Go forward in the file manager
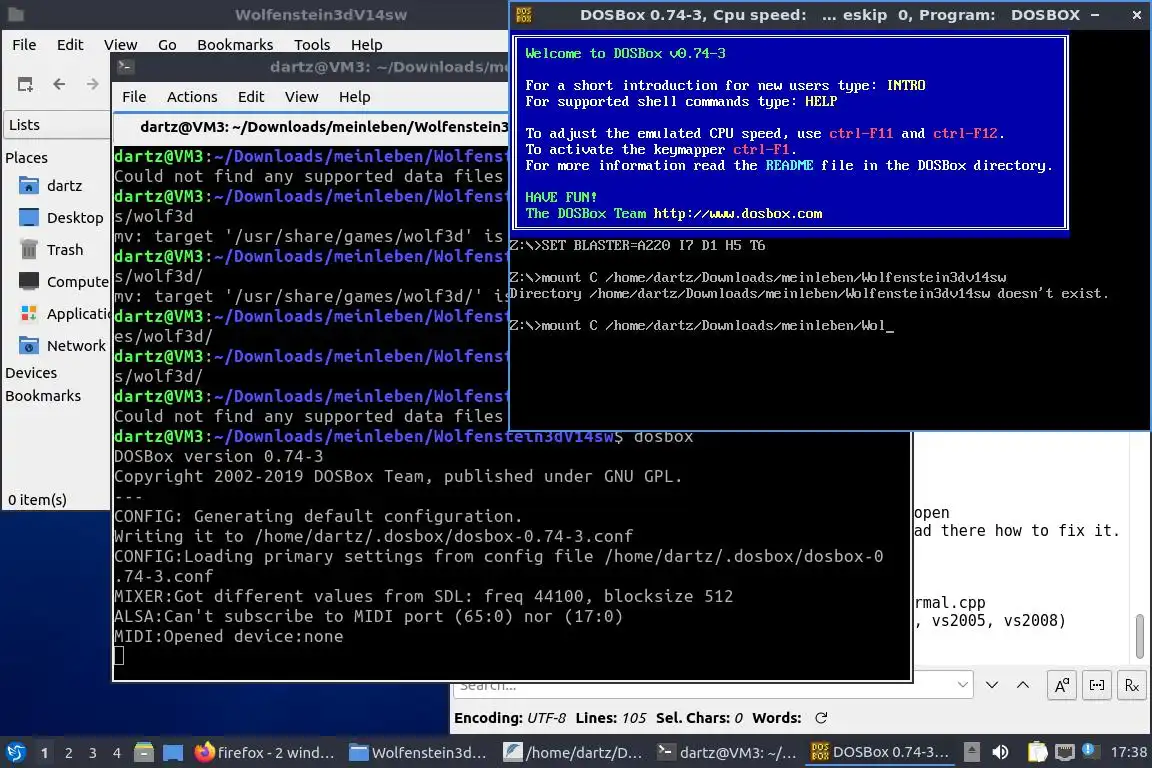Image resolution: width=1152 pixels, height=768 pixels. coord(92,85)
